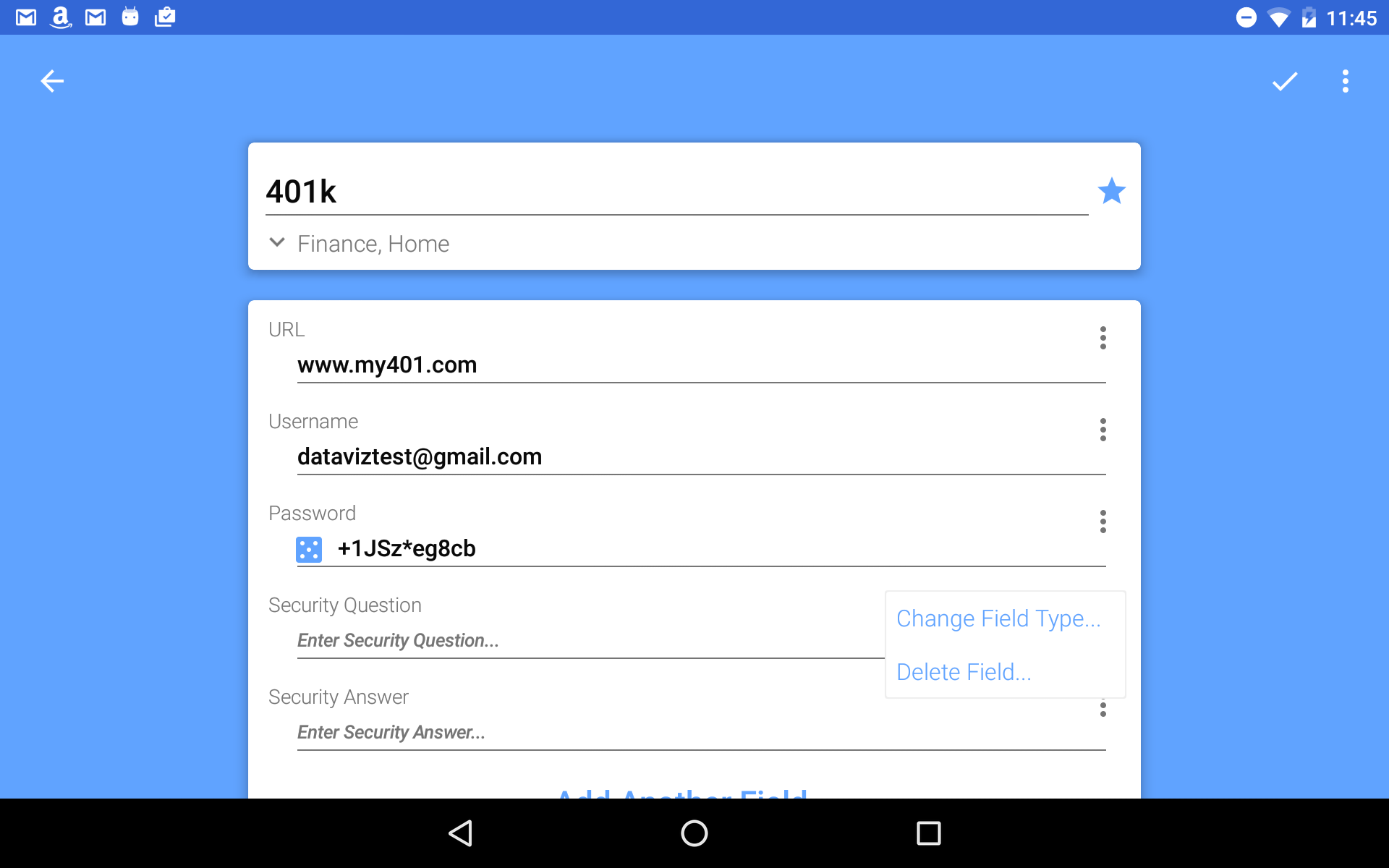The width and height of the screenshot is (1389, 868).
Task: Expand the Finance, Home categories chevron
Action: point(277,242)
